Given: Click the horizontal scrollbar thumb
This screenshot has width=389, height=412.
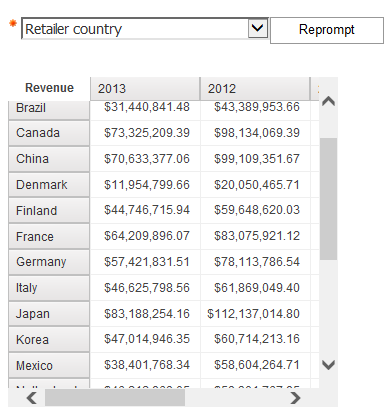Looking at the screenshot, I should (x=115, y=398).
